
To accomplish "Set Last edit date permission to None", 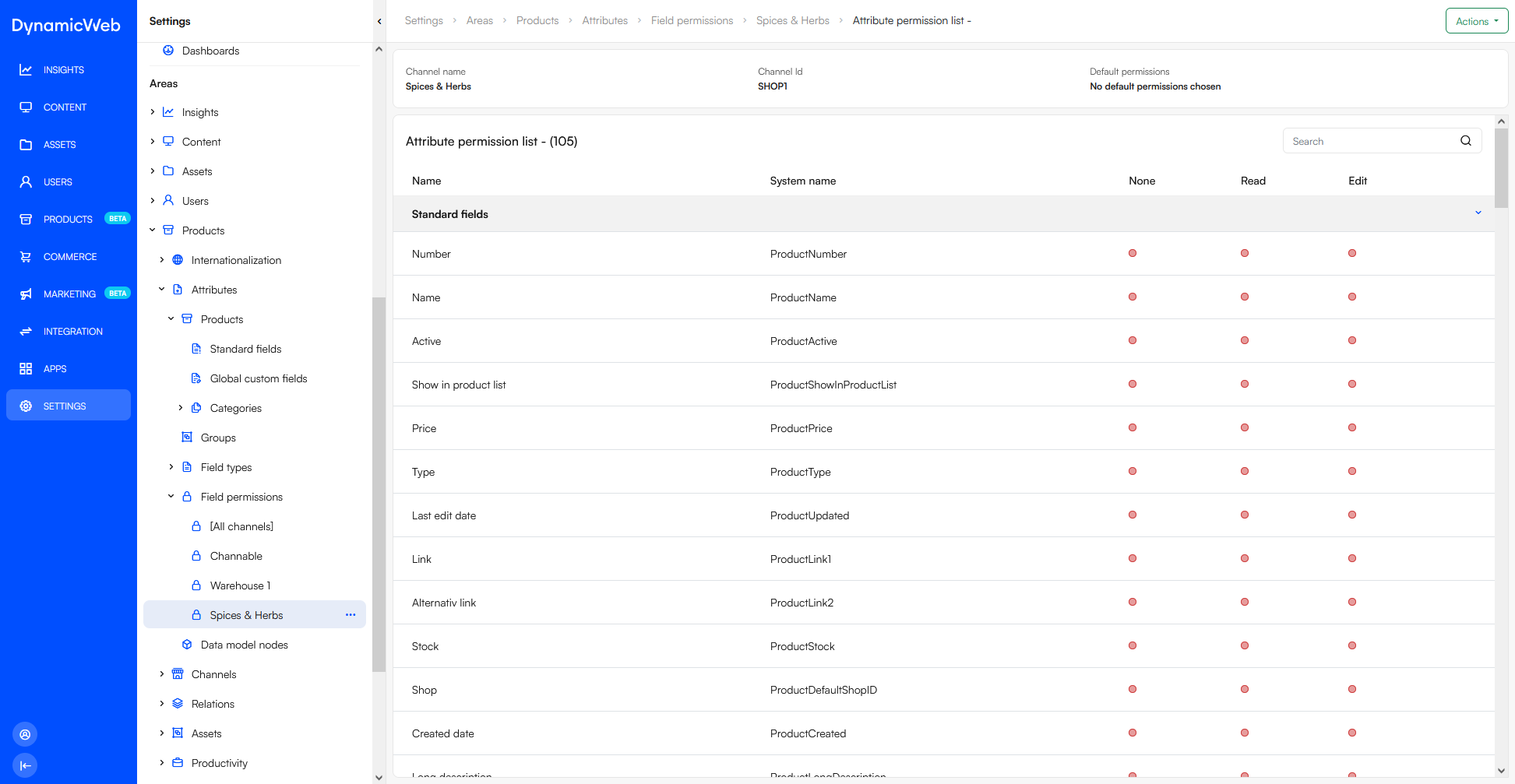I will tap(1133, 515).
